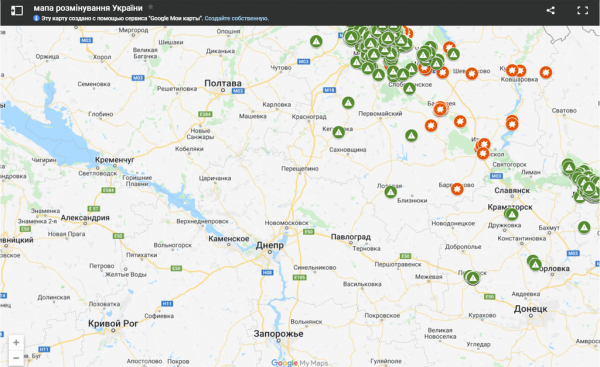
Task: Zoom out with the minus button
Action: pyautogui.click(x=16, y=358)
